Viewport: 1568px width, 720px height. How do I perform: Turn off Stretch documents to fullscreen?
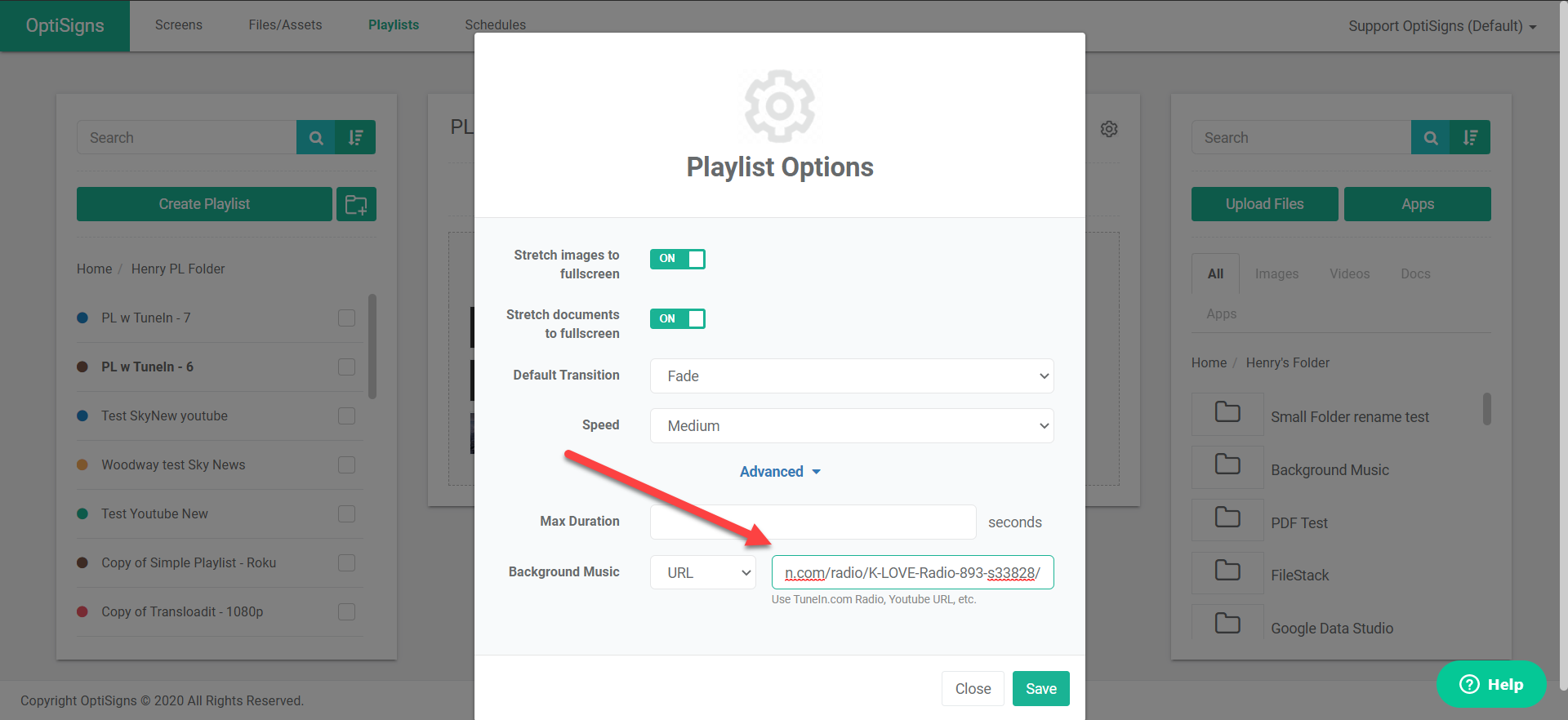click(677, 318)
